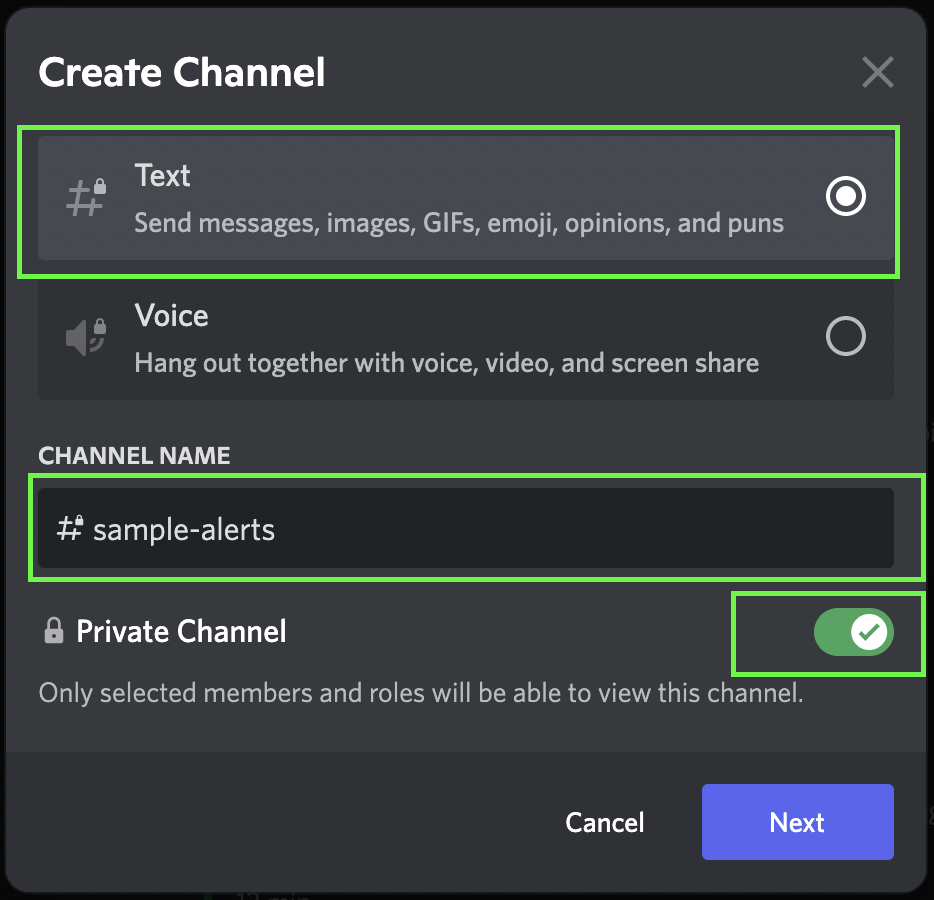Click the CHANNEL NAME heading label

tap(134, 456)
